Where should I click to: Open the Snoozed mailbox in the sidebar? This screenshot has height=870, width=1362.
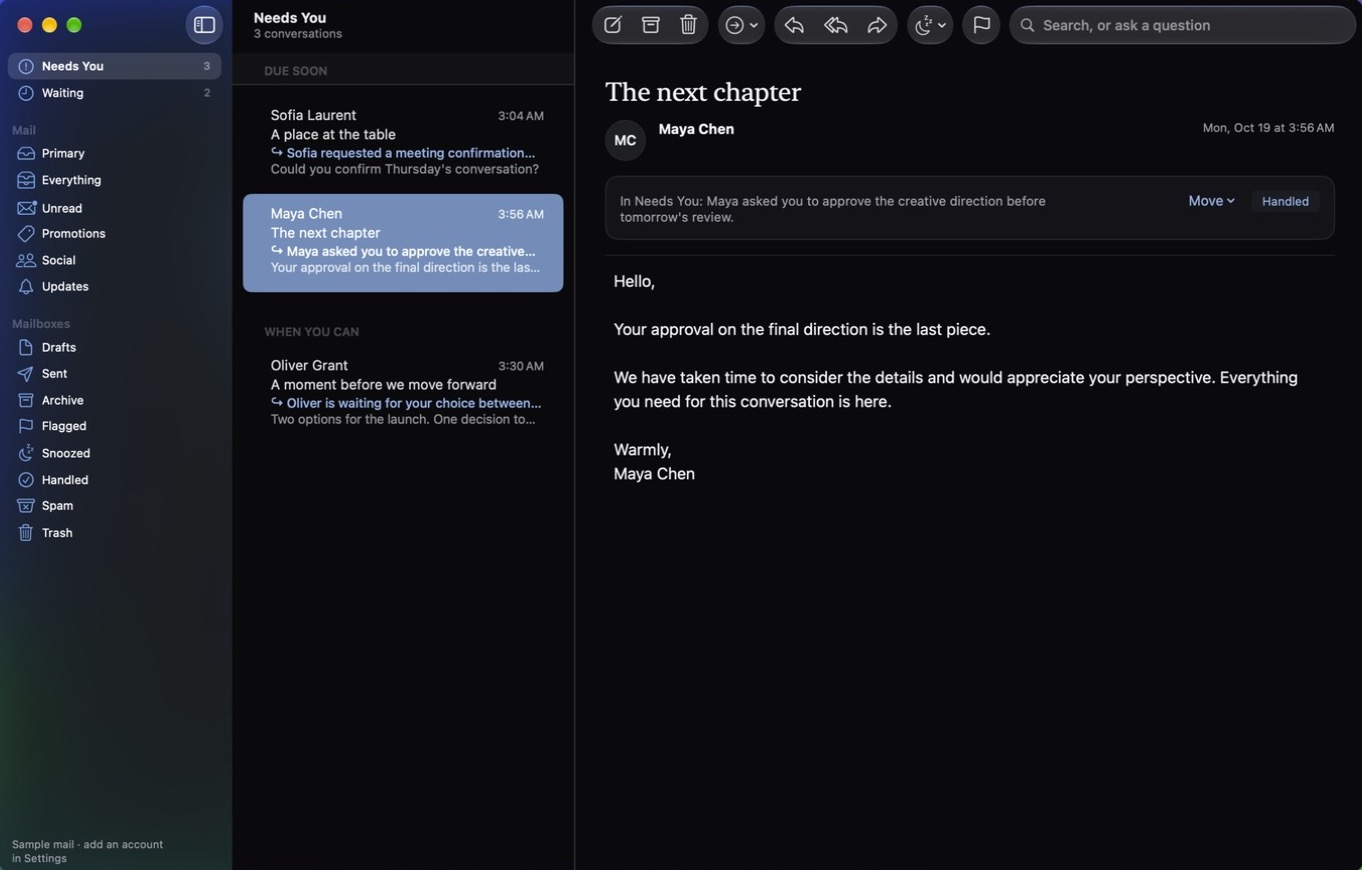click(x=115, y=453)
